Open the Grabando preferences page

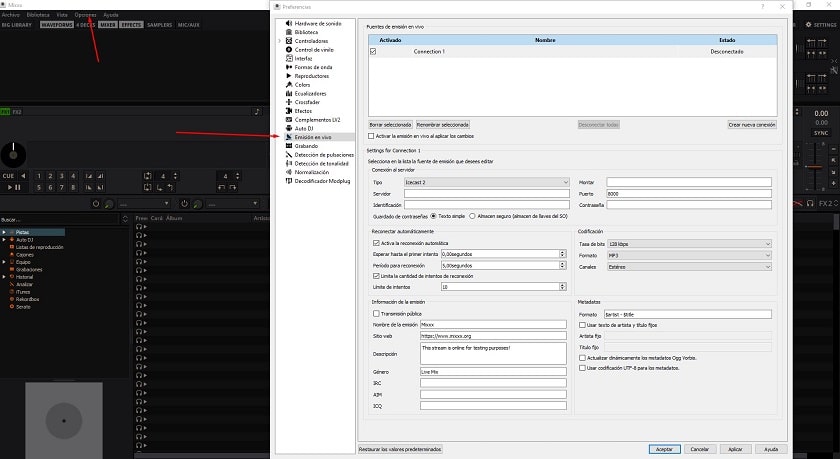click(x=306, y=146)
